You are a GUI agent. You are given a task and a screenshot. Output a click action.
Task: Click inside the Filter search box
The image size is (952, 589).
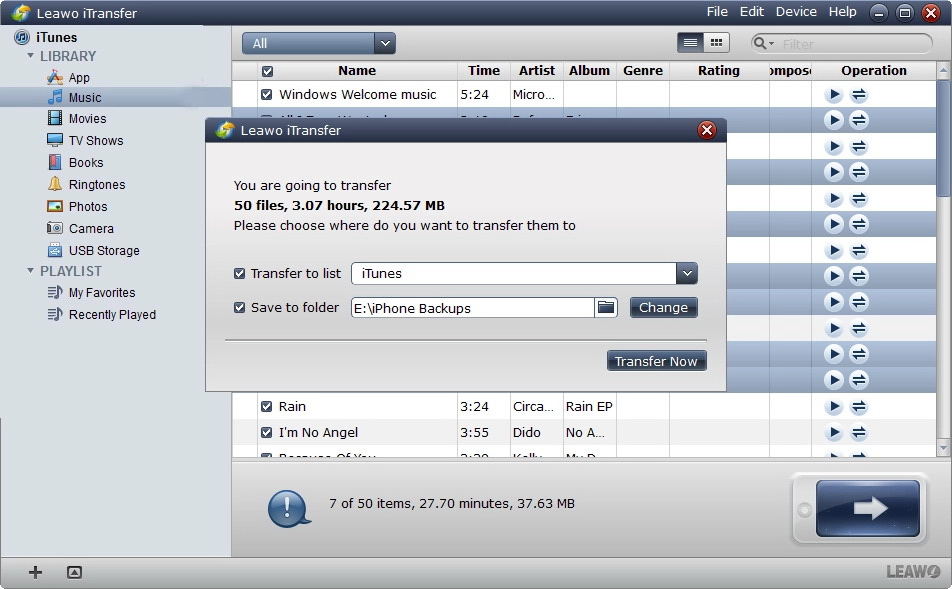[850, 43]
